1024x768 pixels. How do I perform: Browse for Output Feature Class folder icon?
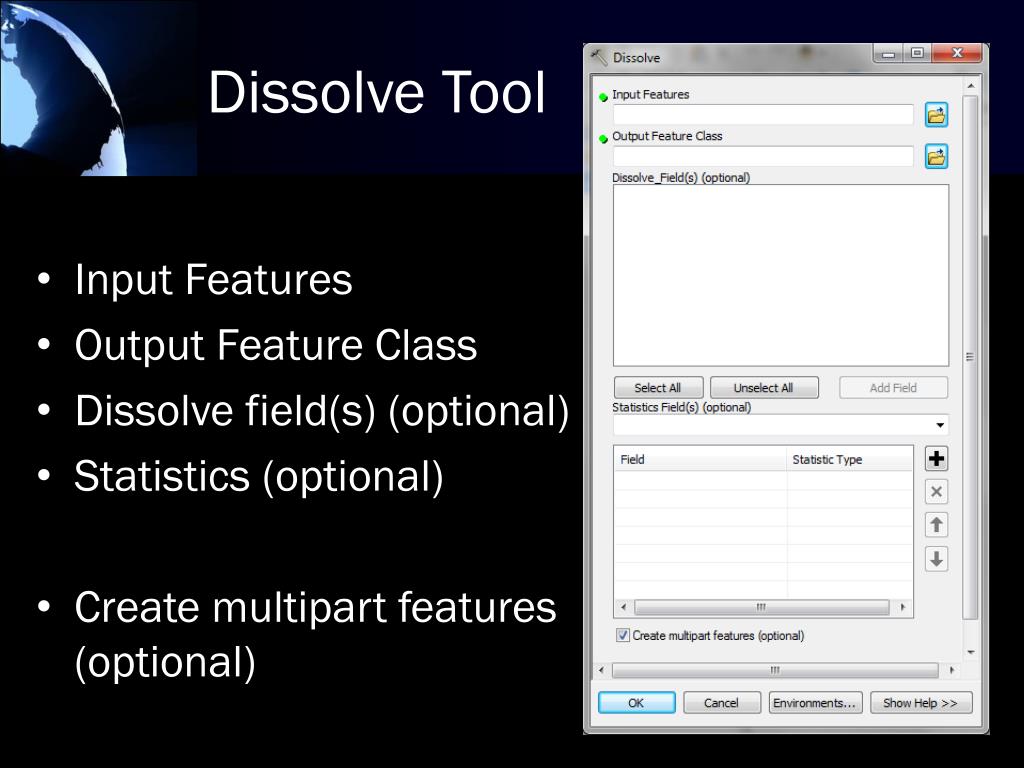pos(936,157)
